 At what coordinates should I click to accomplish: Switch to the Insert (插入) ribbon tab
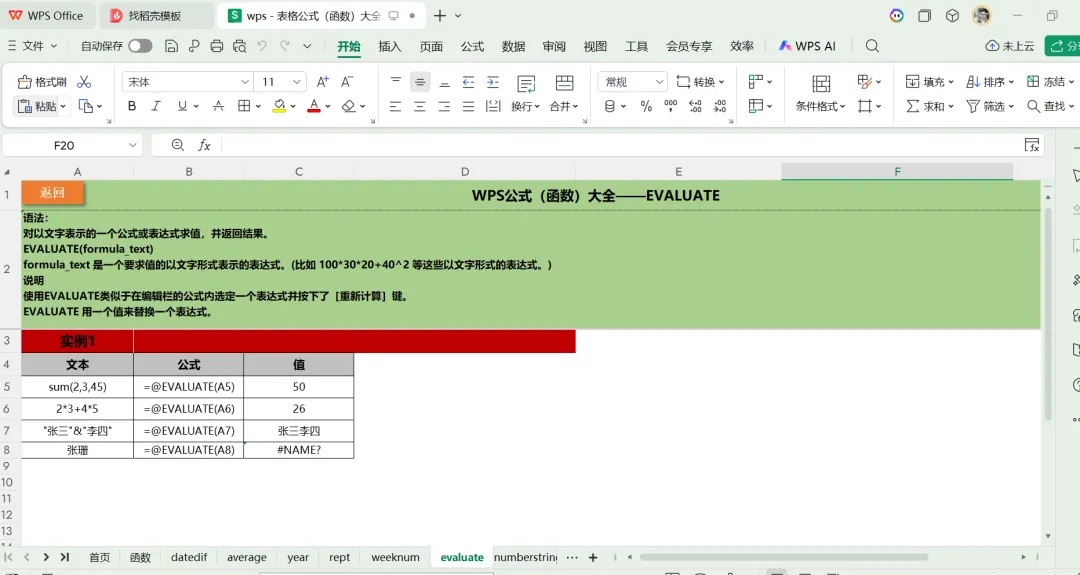pos(390,46)
